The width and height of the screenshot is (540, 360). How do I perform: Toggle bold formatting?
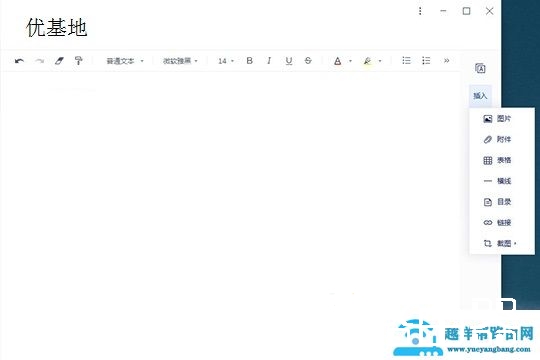(x=250, y=61)
